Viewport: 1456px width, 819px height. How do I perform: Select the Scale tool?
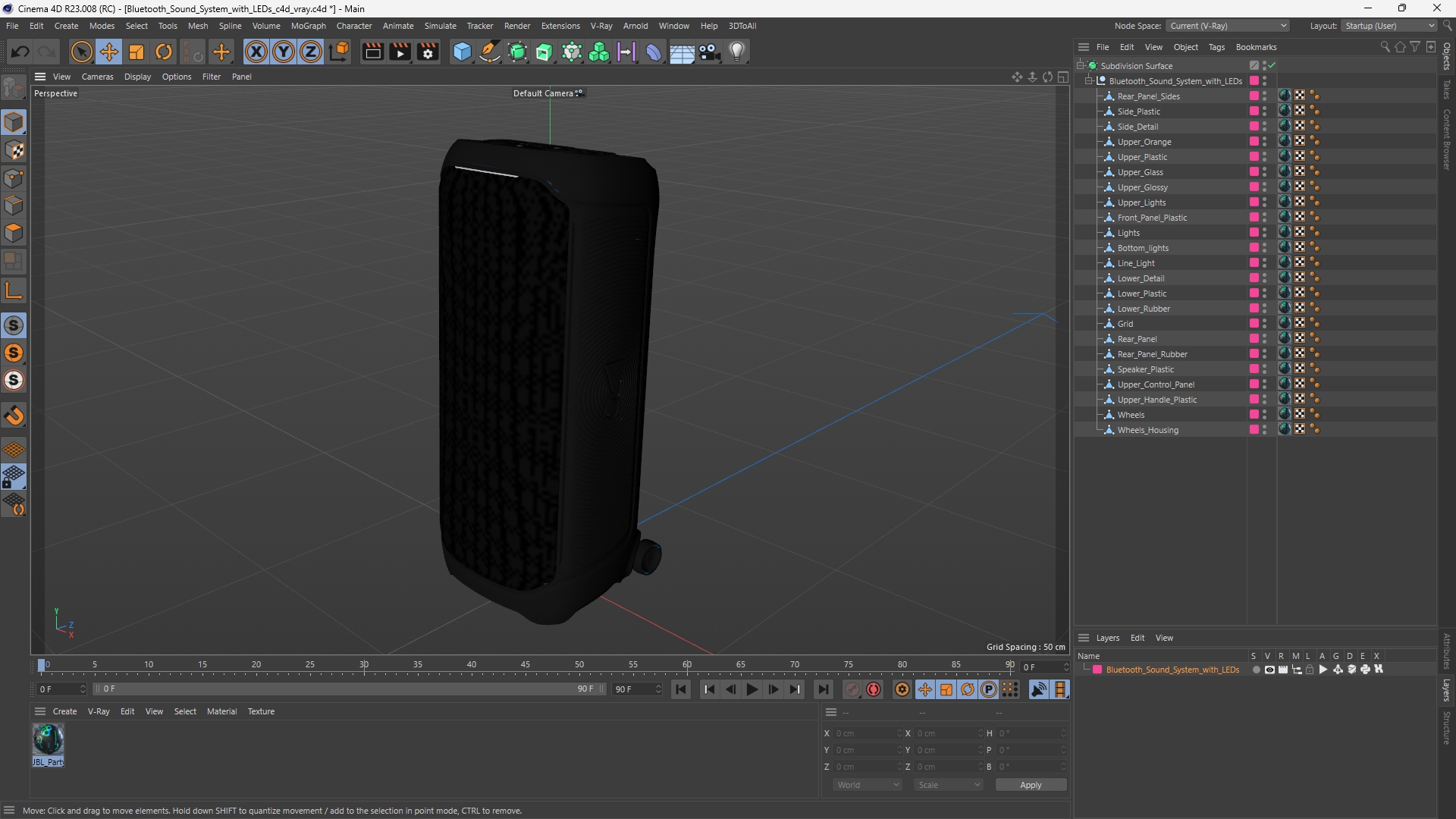pos(136,52)
